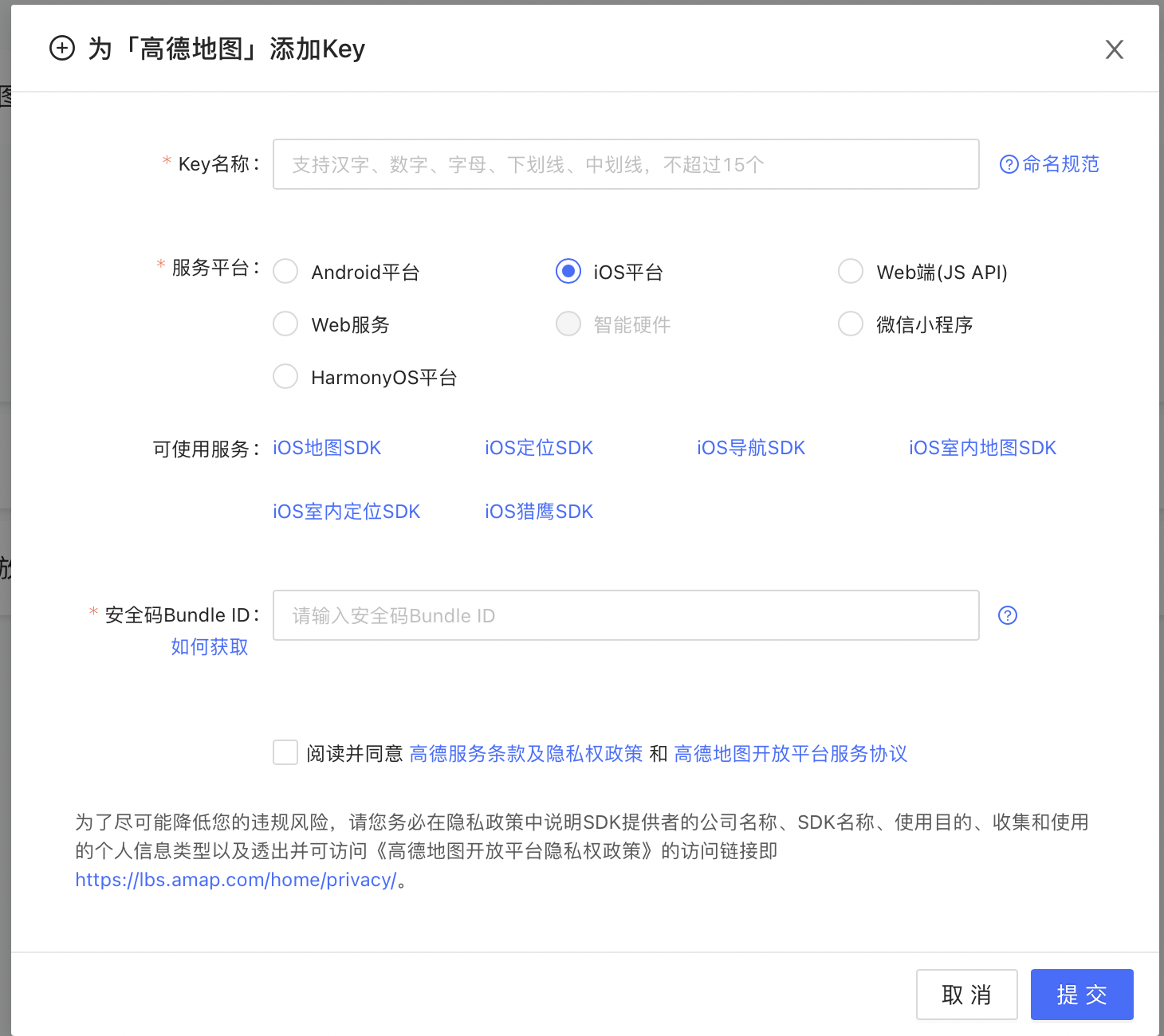Image resolution: width=1164 pixels, height=1036 pixels.
Task: Open the iOS猎鹰SDK link
Action: point(538,511)
